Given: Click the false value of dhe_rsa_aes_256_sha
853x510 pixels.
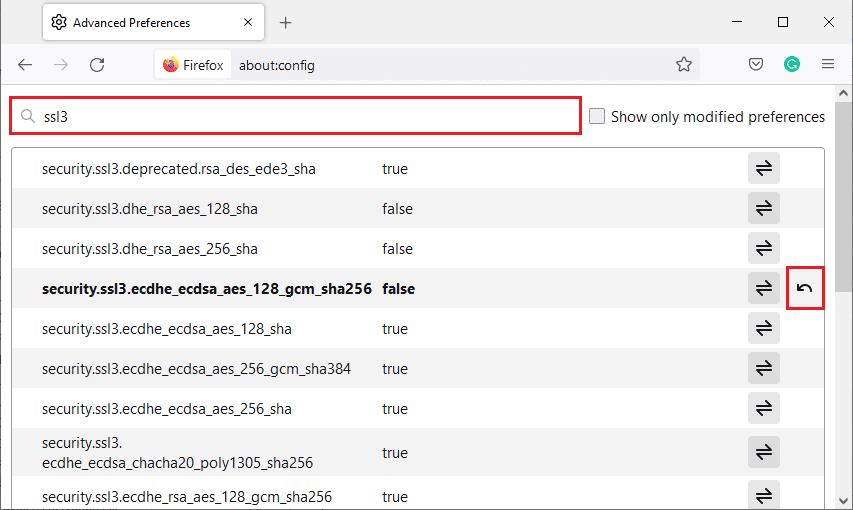Looking at the screenshot, I should 397,249.
